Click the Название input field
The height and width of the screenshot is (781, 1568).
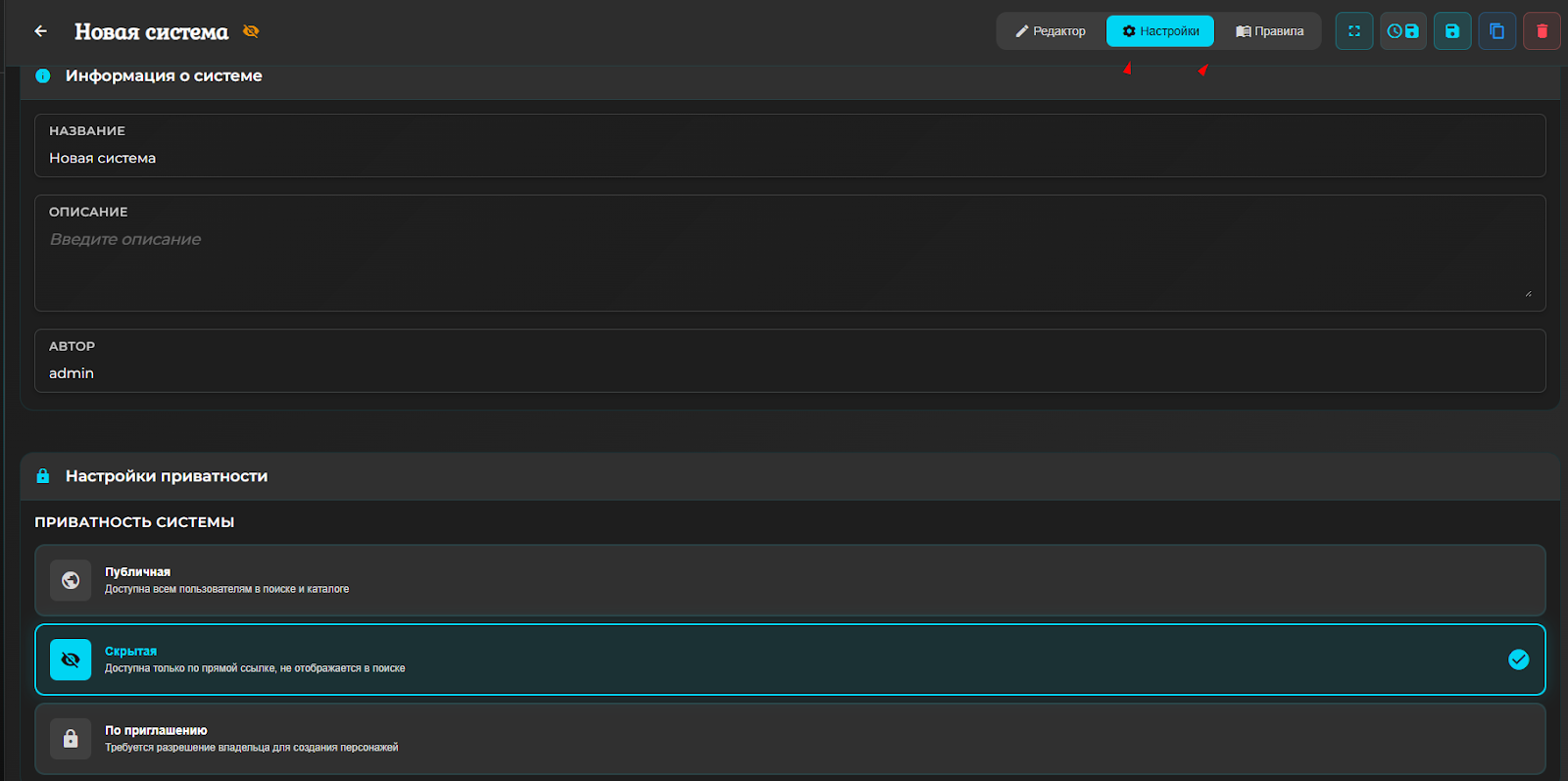pos(789,158)
